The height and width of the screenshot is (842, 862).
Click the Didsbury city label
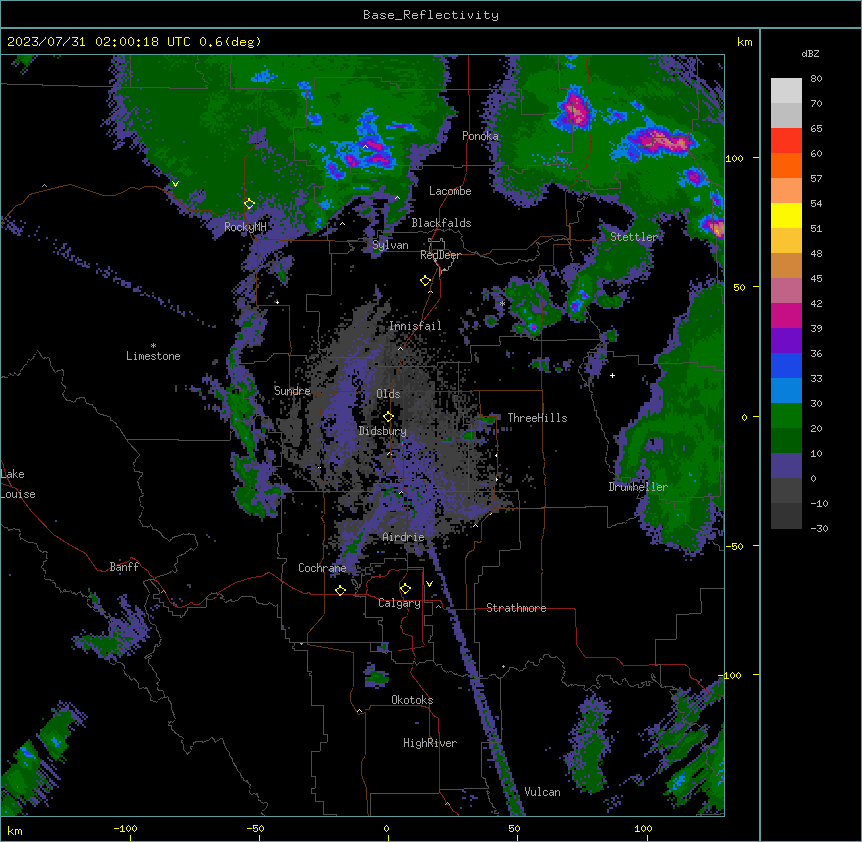[x=383, y=431]
